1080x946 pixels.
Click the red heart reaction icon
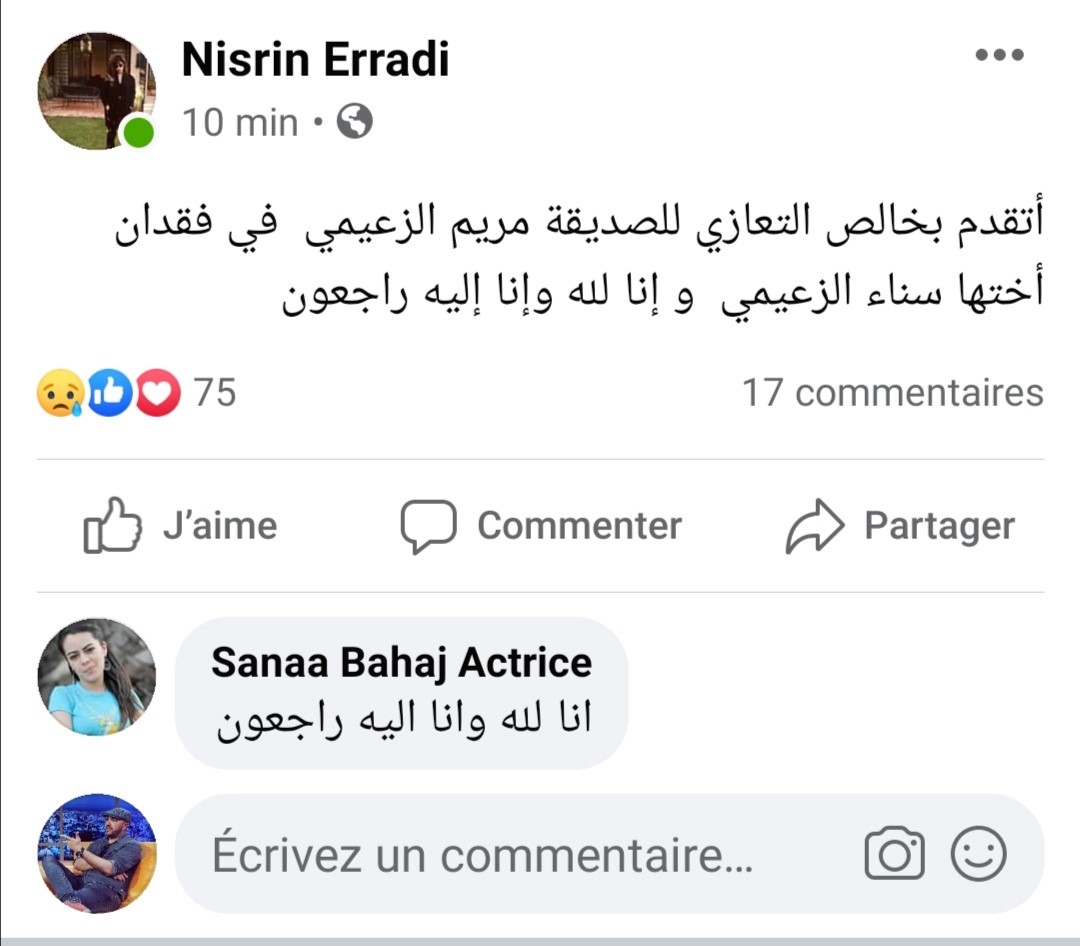tap(157, 393)
